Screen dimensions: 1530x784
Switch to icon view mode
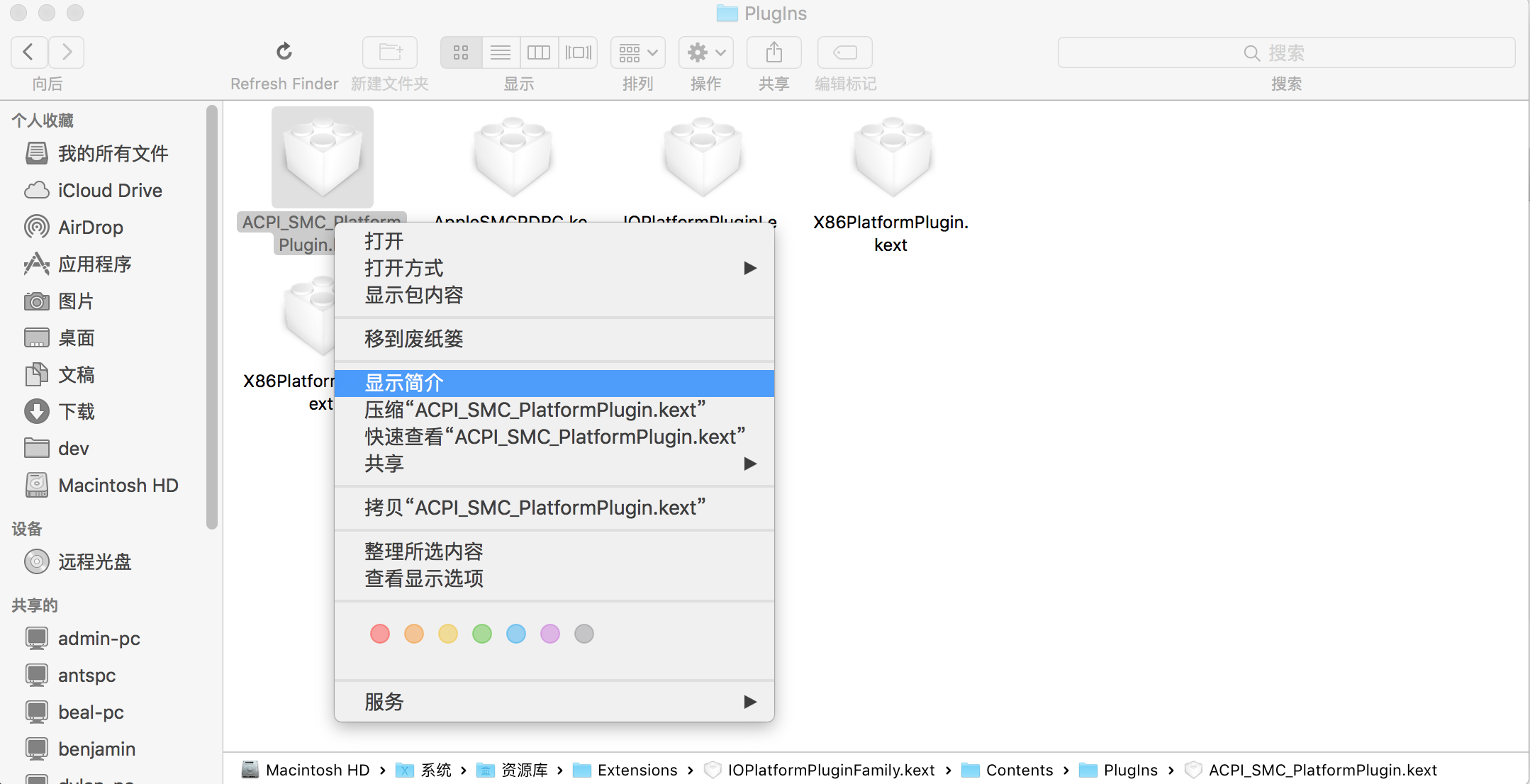(x=461, y=52)
